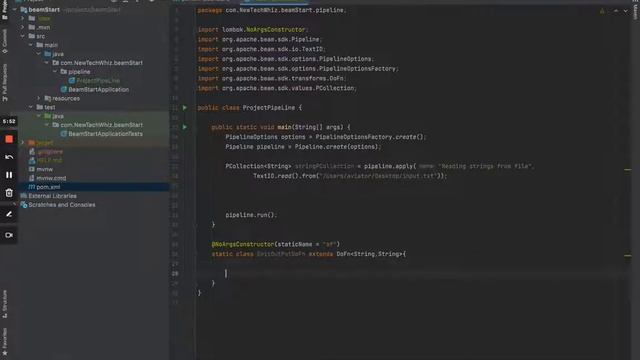Click the restart recording arrow icon

pyautogui.click(x=9, y=157)
